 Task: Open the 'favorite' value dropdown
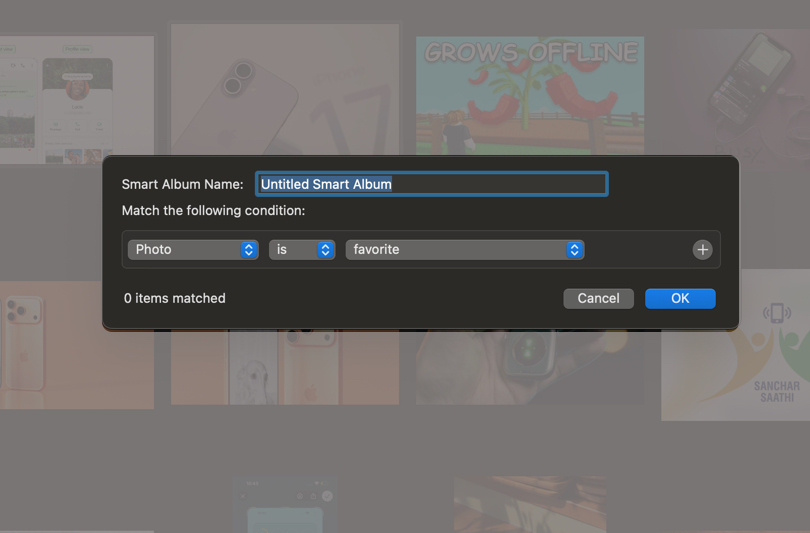(464, 249)
